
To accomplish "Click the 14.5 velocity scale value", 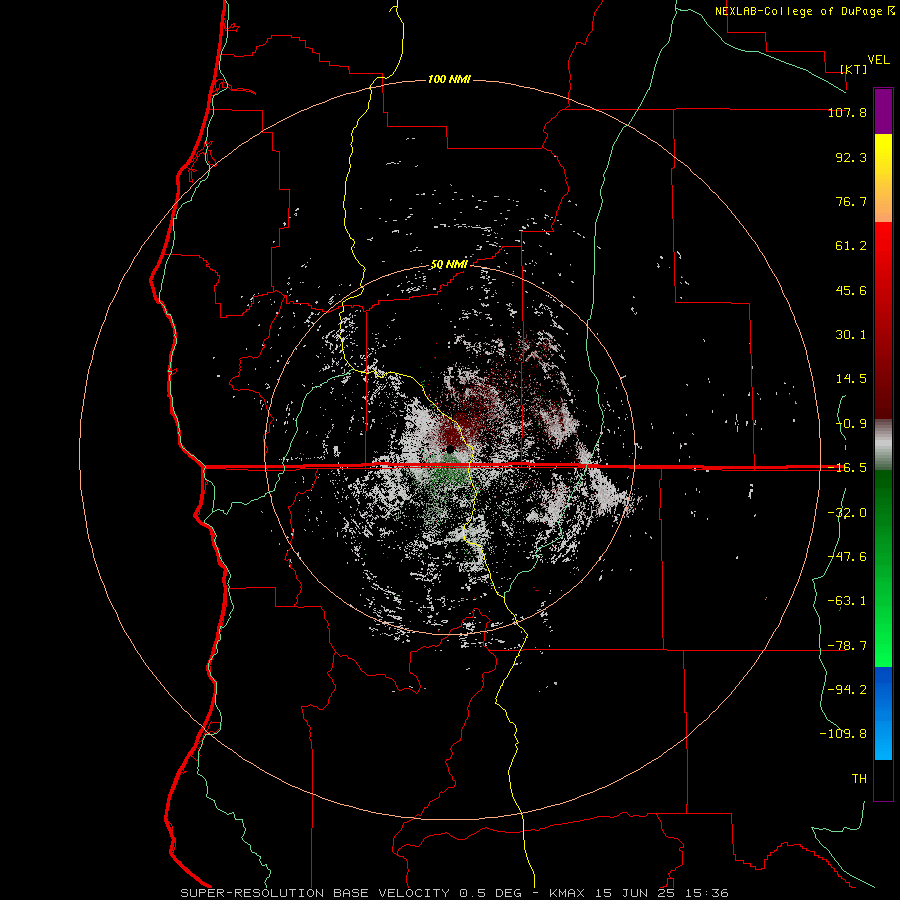I will (x=851, y=379).
